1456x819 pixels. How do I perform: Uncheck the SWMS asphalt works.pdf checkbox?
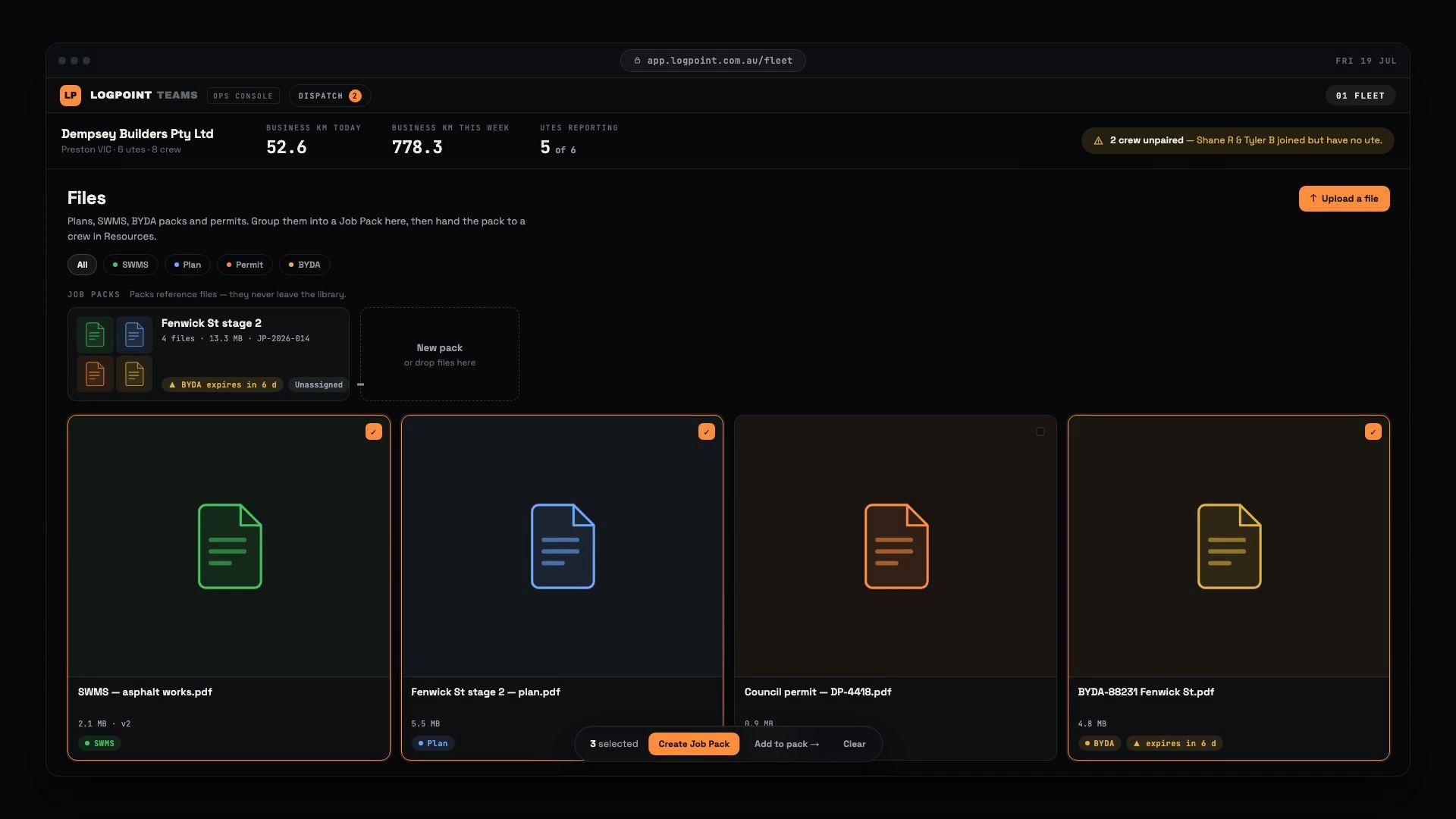point(373,431)
